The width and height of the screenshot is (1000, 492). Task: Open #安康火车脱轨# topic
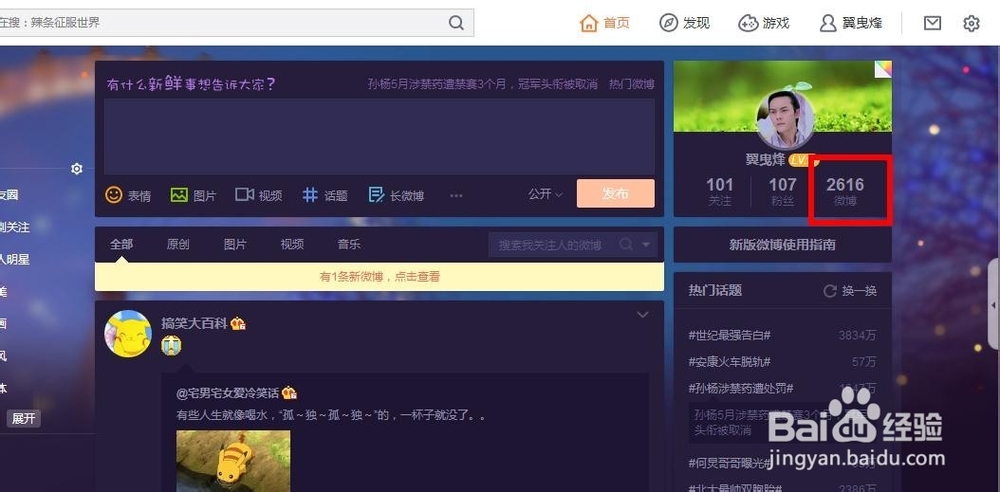pos(730,362)
